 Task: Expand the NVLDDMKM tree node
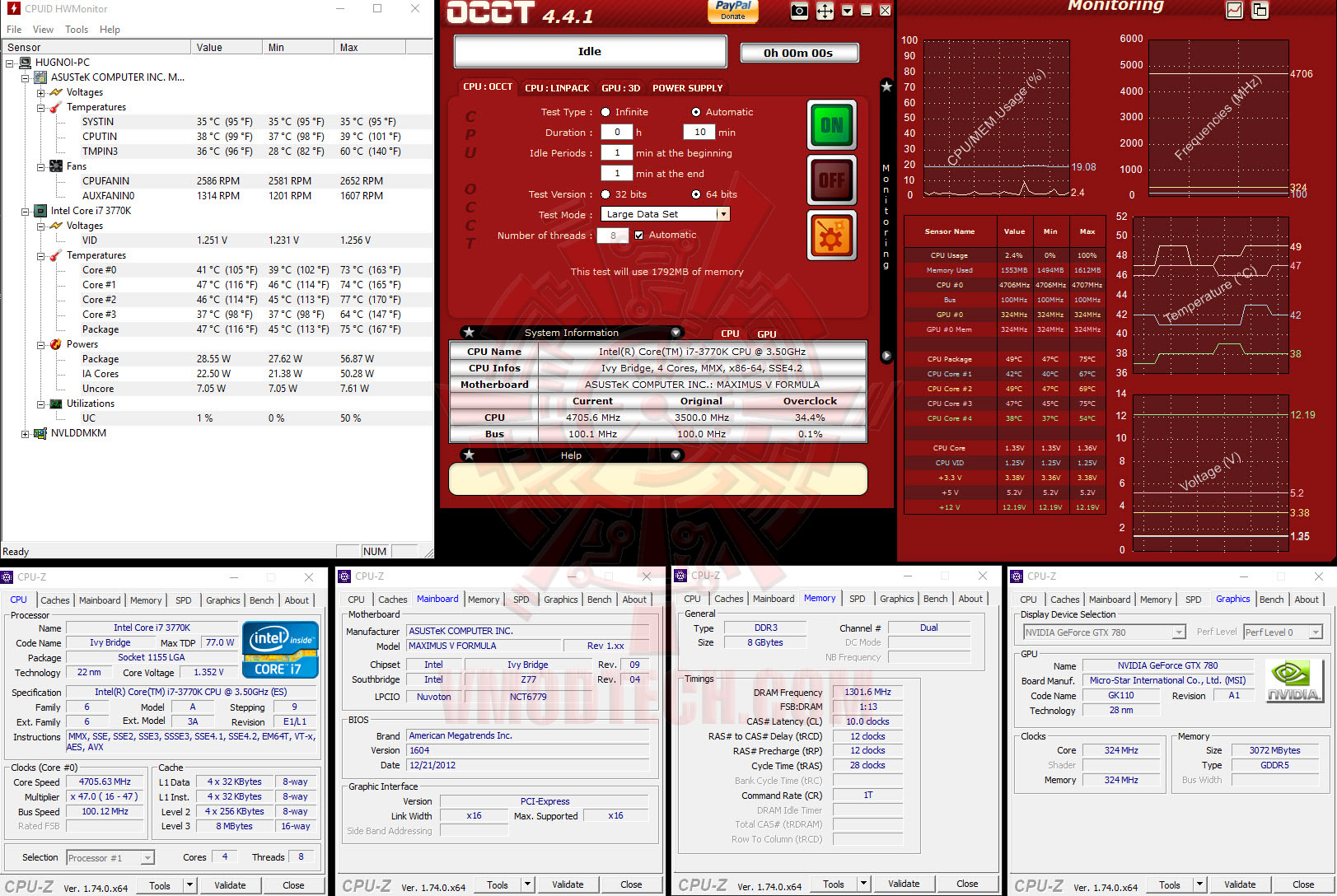coord(25,433)
